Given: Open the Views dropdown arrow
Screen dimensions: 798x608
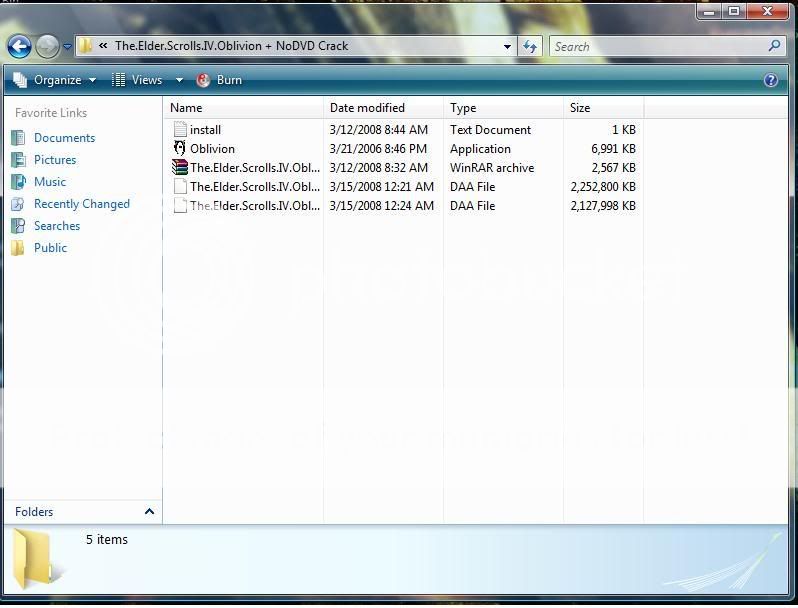Looking at the screenshot, I should click(x=179, y=80).
